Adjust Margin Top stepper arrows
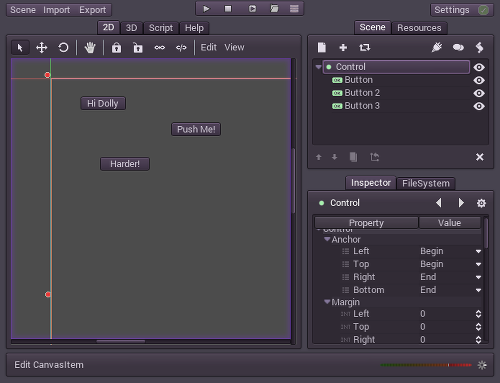 tap(478, 327)
